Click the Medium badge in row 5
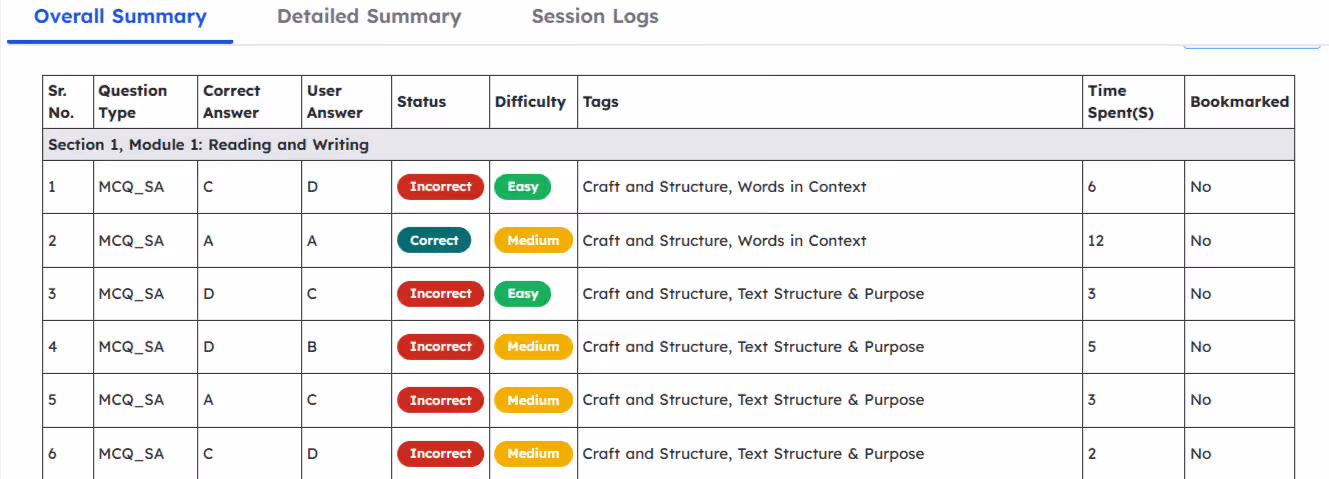1329x479 pixels. (x=533, y=400)
